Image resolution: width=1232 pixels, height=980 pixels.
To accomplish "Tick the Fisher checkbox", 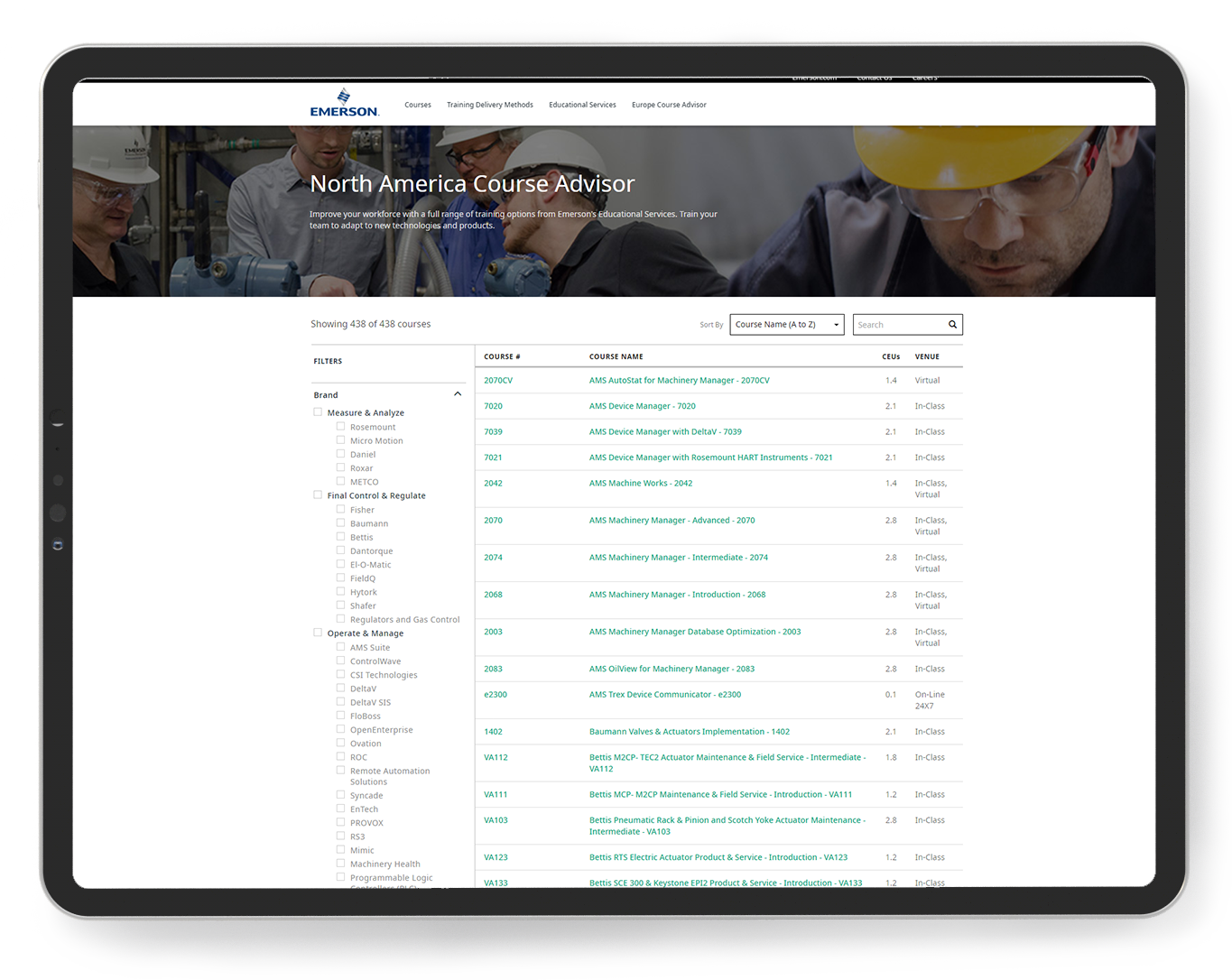I will point(340,509).
